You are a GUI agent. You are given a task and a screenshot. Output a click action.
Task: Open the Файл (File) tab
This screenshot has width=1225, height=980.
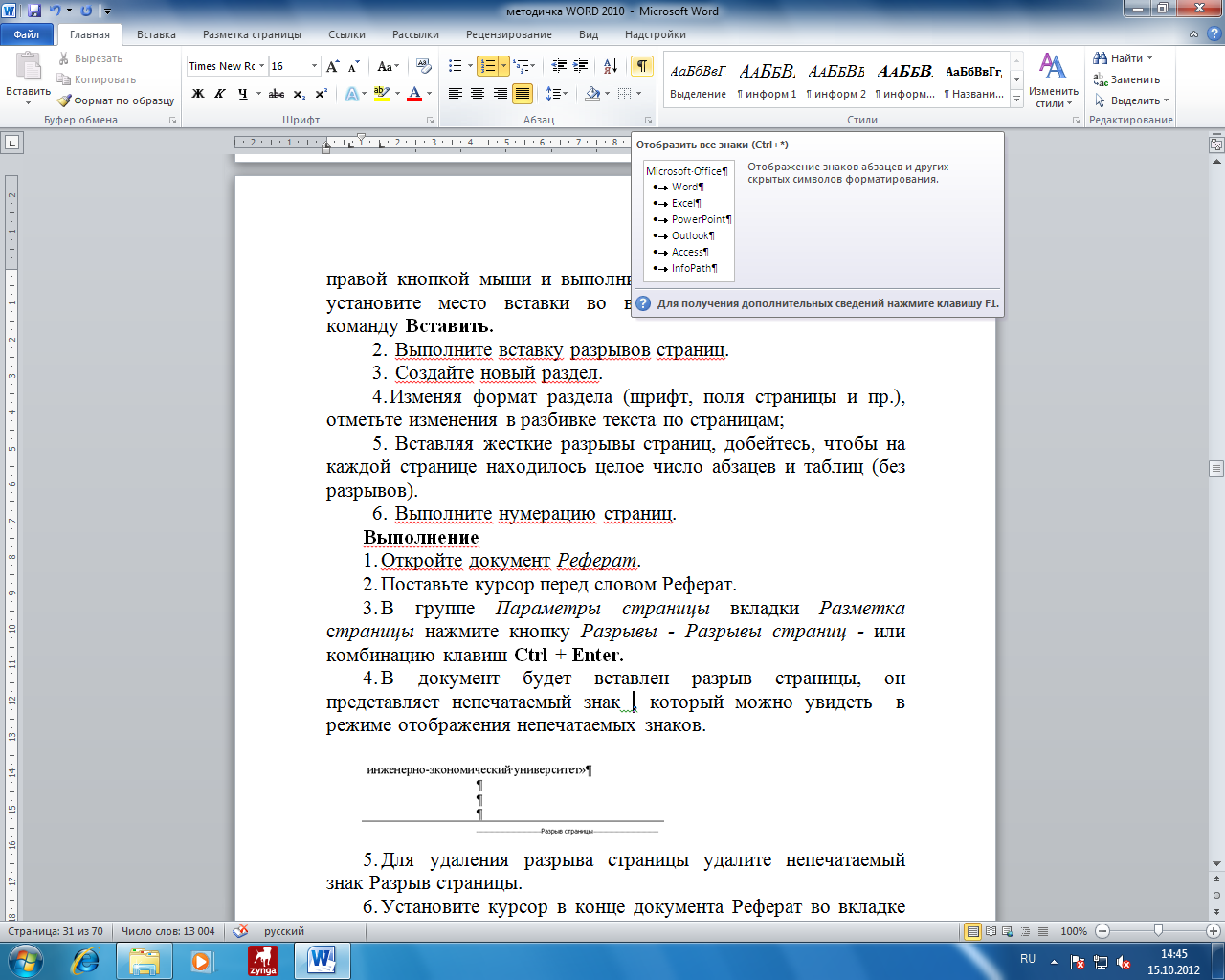pyautogui.click(x=27, y=34)
